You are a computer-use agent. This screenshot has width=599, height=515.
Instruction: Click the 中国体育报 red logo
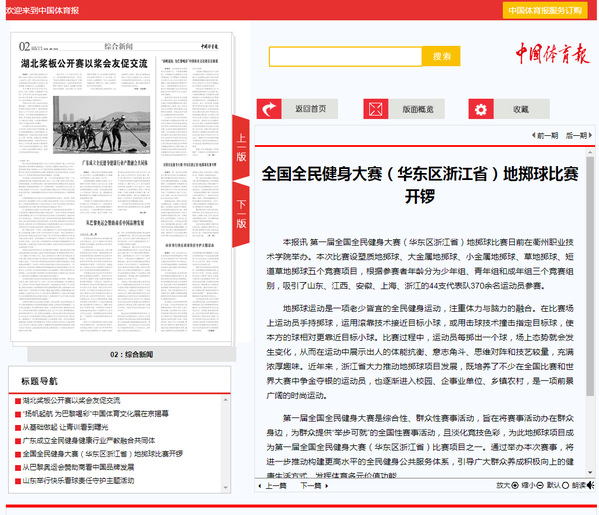tap(552, 53)
